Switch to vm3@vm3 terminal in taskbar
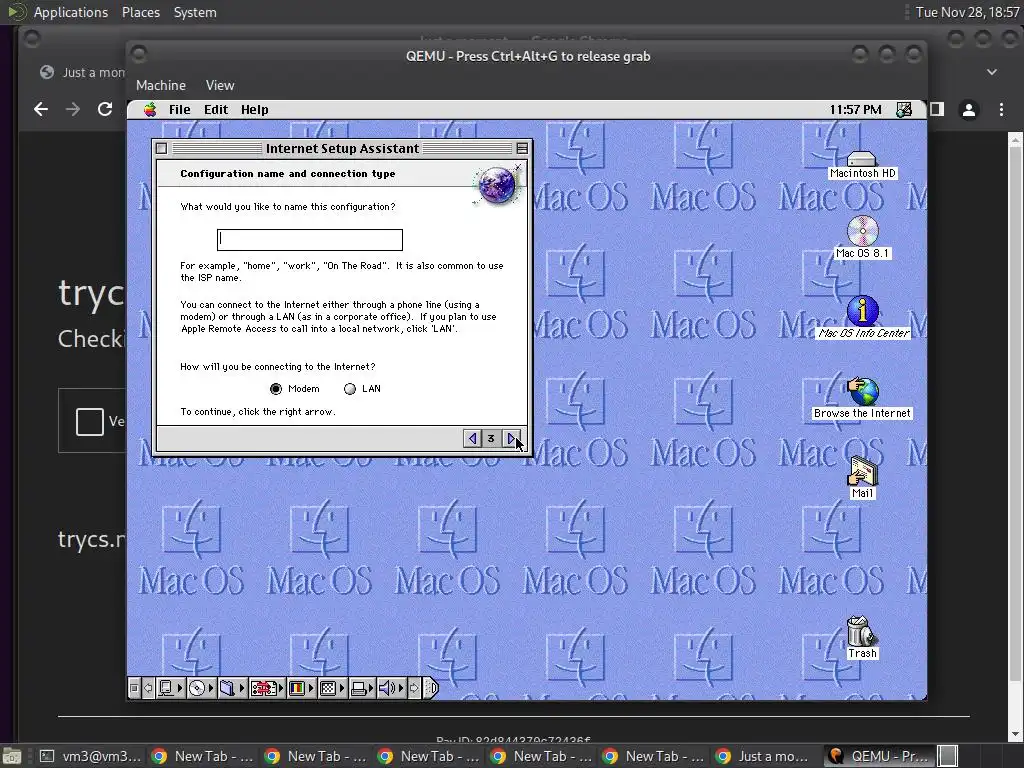 pos(90,756)
